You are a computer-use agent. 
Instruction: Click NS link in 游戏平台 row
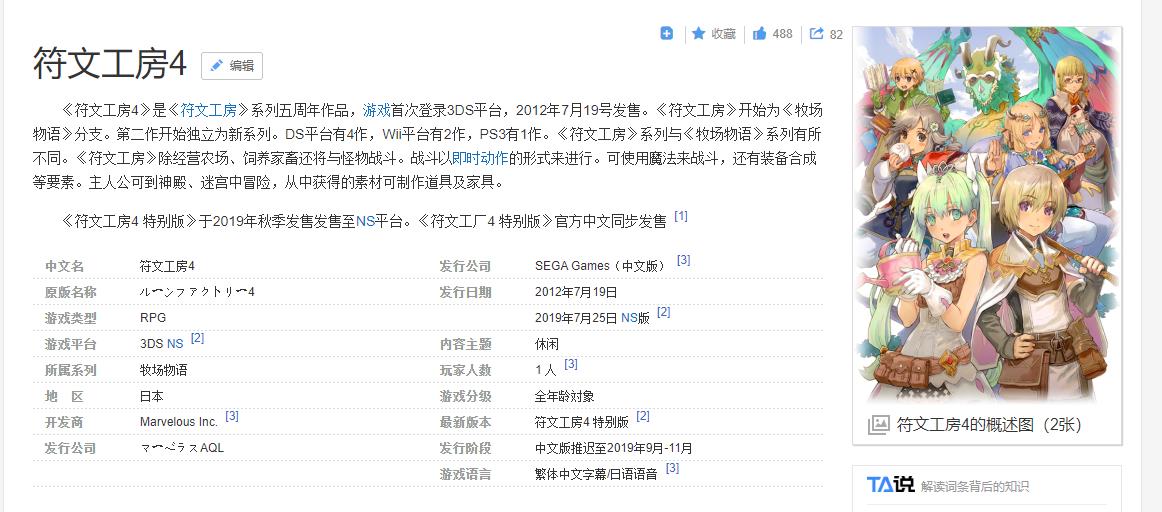pos(175,345)
